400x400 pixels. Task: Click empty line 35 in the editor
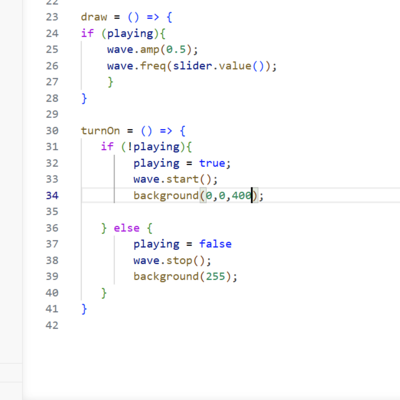[240, 212]
